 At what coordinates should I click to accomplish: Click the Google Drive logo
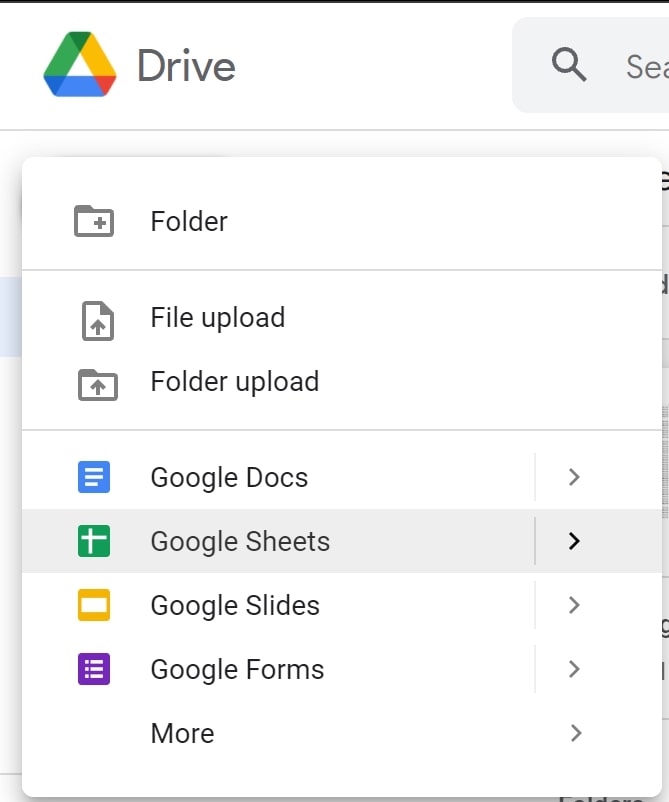pos(80,64)
